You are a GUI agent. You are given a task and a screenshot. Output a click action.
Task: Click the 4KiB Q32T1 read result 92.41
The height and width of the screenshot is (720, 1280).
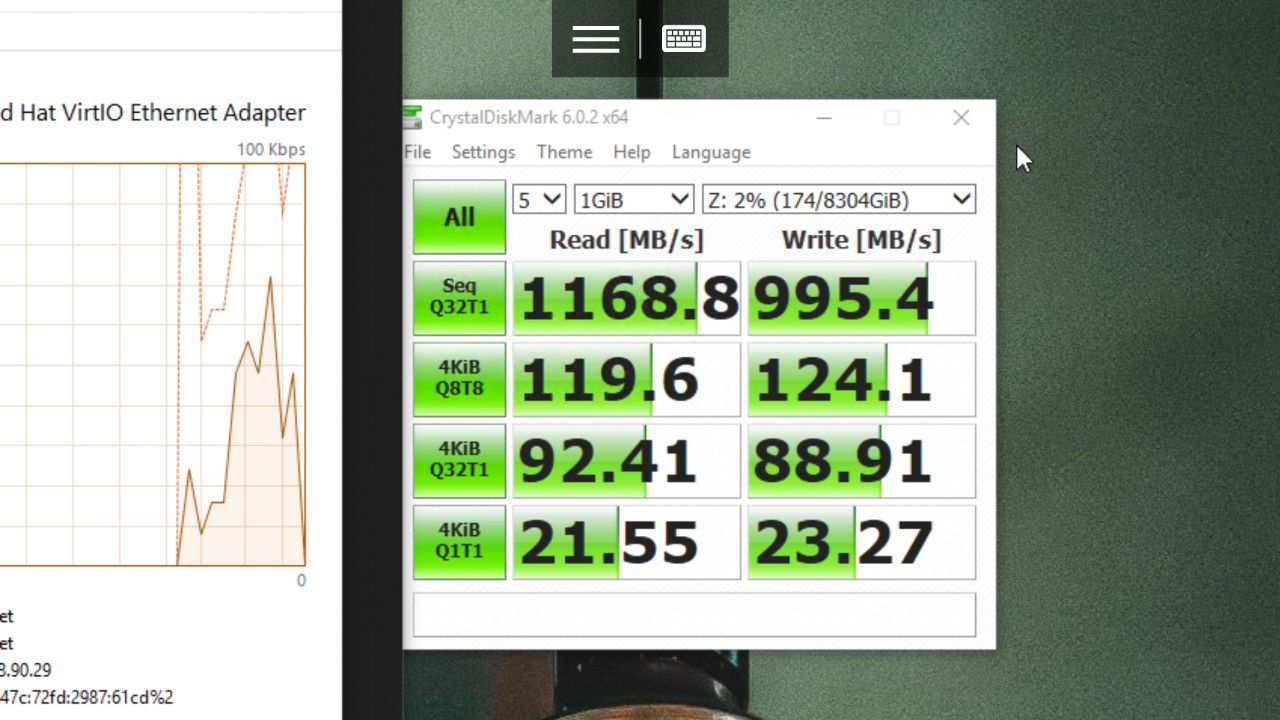(627, 461)
